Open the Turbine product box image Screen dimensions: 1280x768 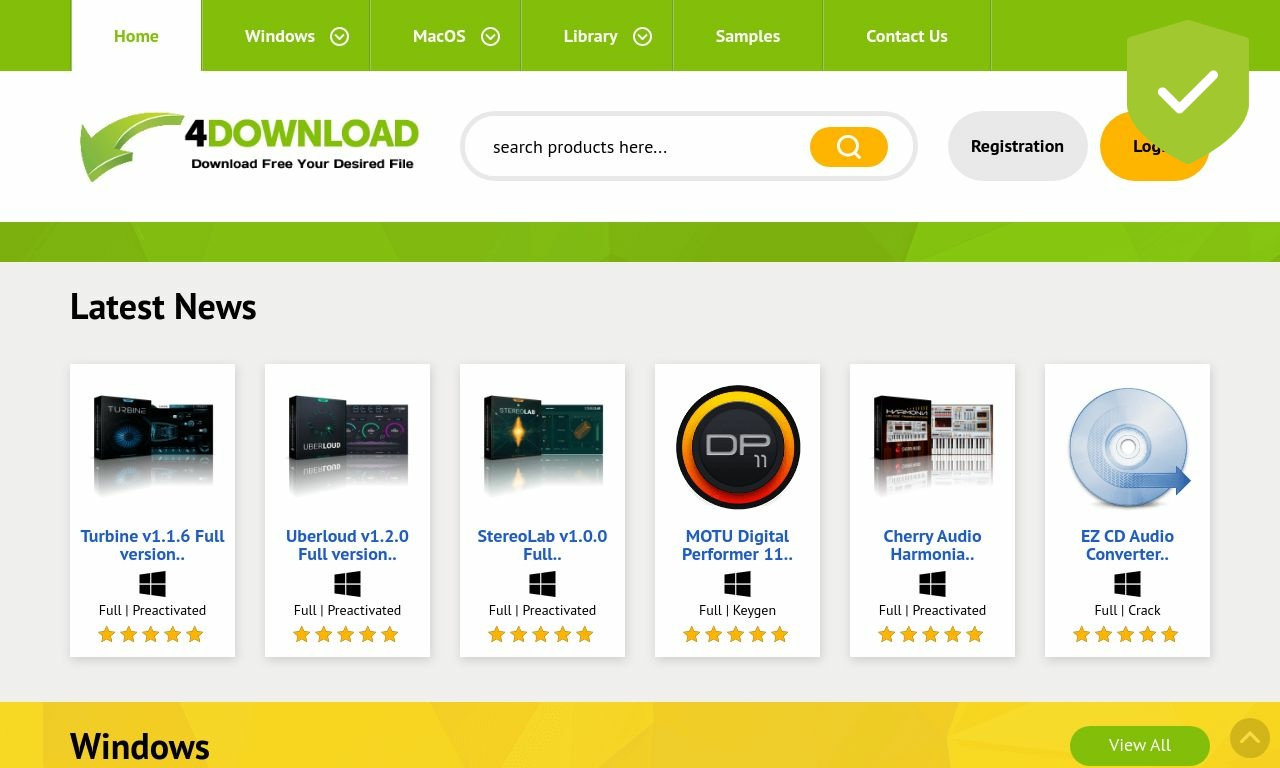point(152,446)
